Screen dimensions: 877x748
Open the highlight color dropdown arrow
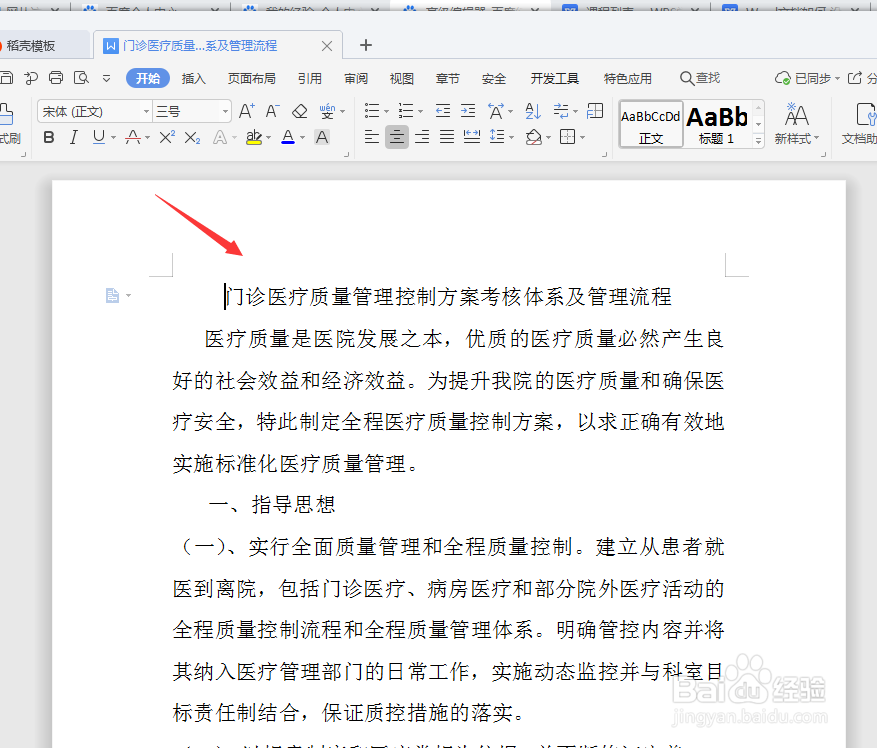(x=268, y=138)
